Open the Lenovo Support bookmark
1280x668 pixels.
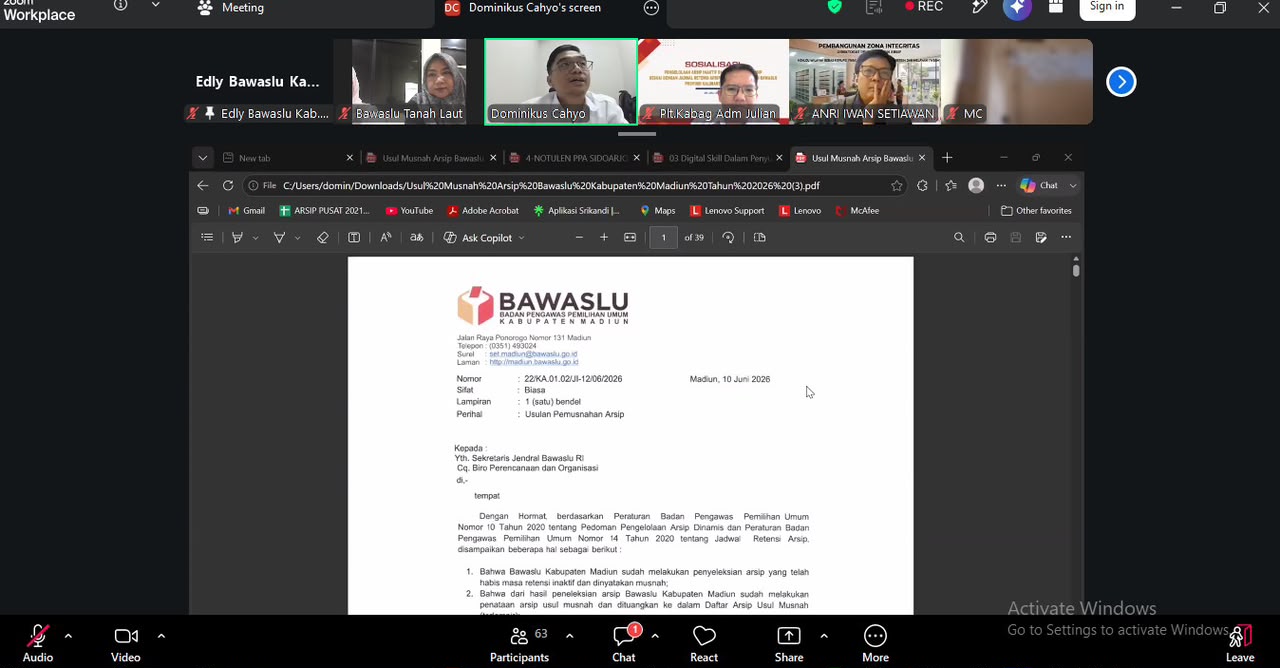coord(727,211)
